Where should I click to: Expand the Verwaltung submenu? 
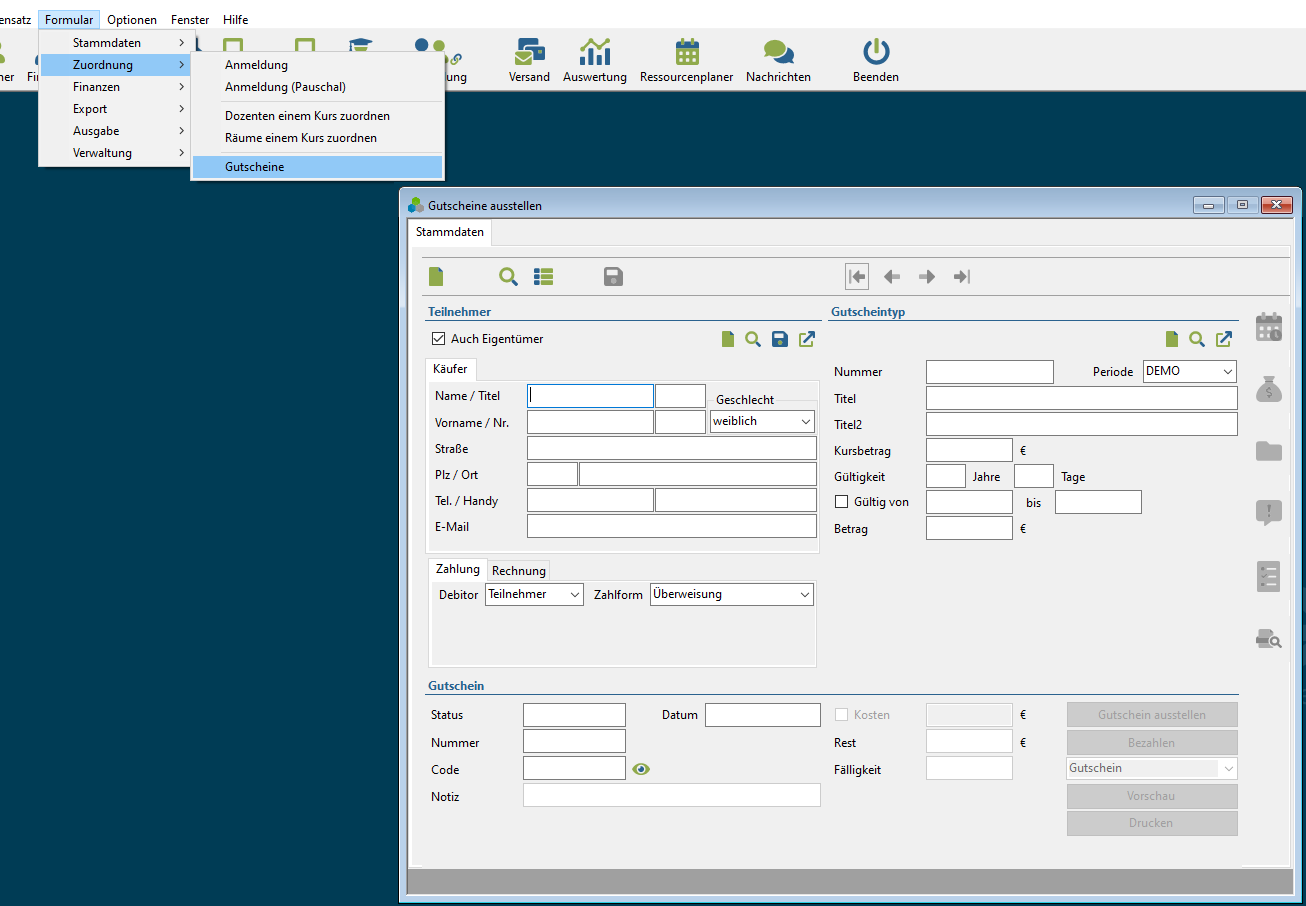[115, 153]
